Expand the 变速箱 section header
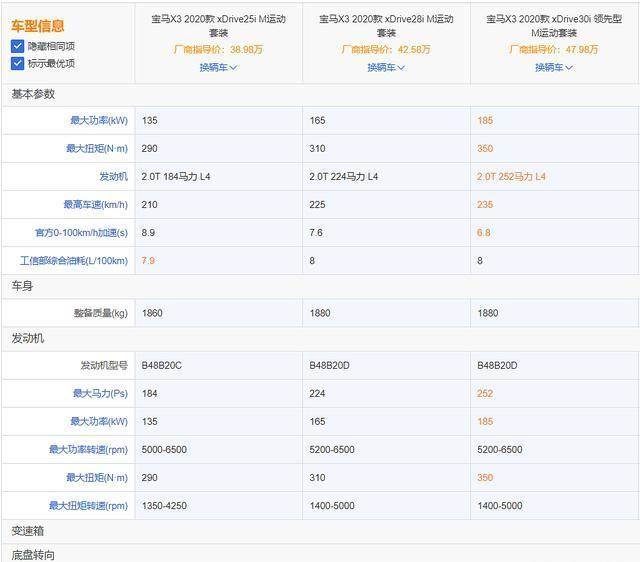640x562 pixels. point(27,531)
